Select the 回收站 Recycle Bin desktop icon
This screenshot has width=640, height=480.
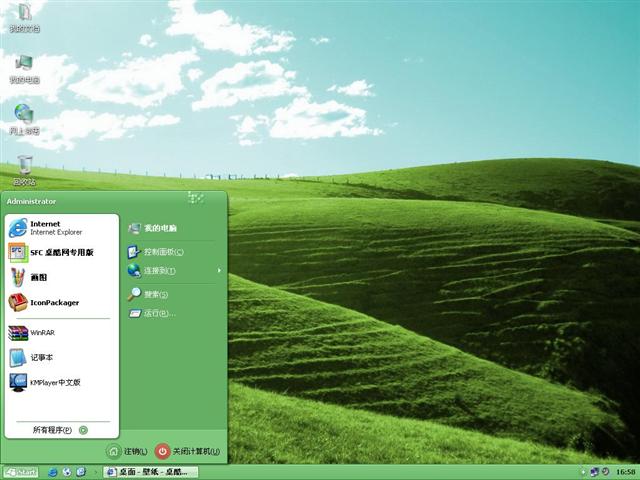pos(24,171)
